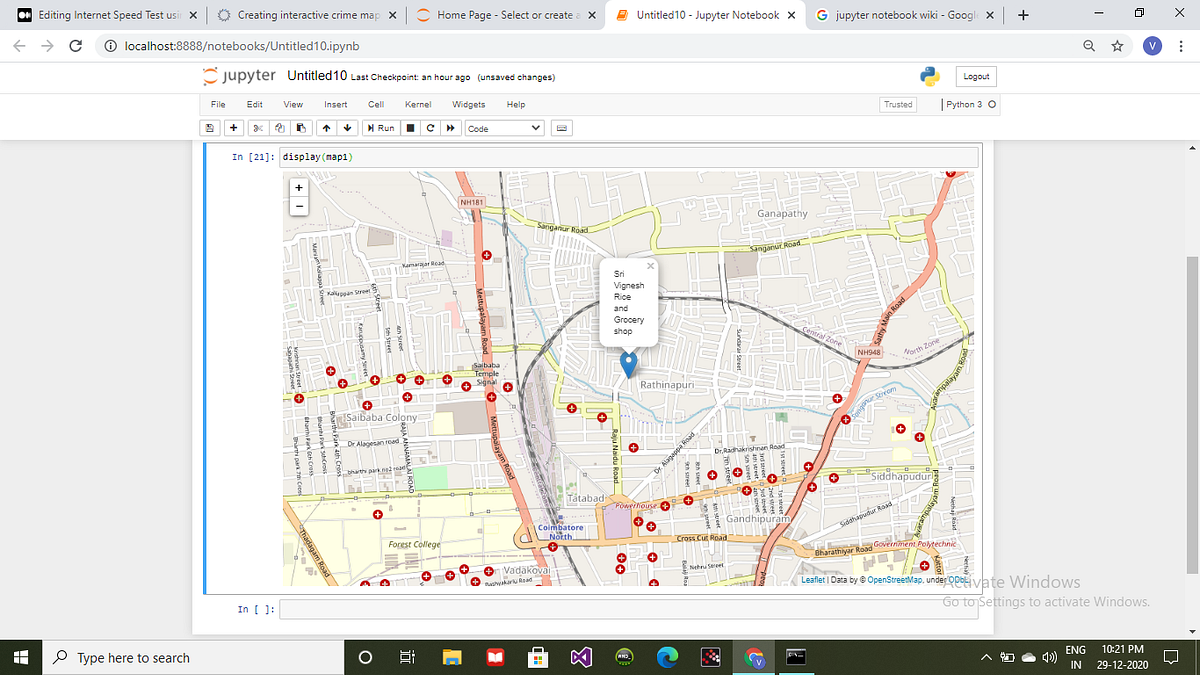Interrupt the kernel with stop icon

(409, 127)
